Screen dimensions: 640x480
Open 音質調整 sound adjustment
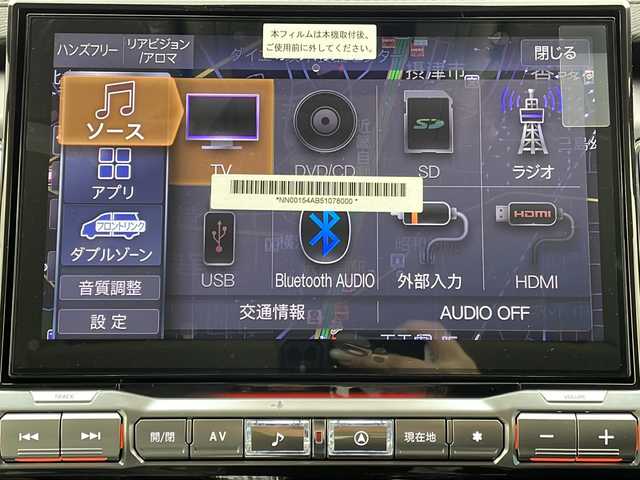pos(110,288)
